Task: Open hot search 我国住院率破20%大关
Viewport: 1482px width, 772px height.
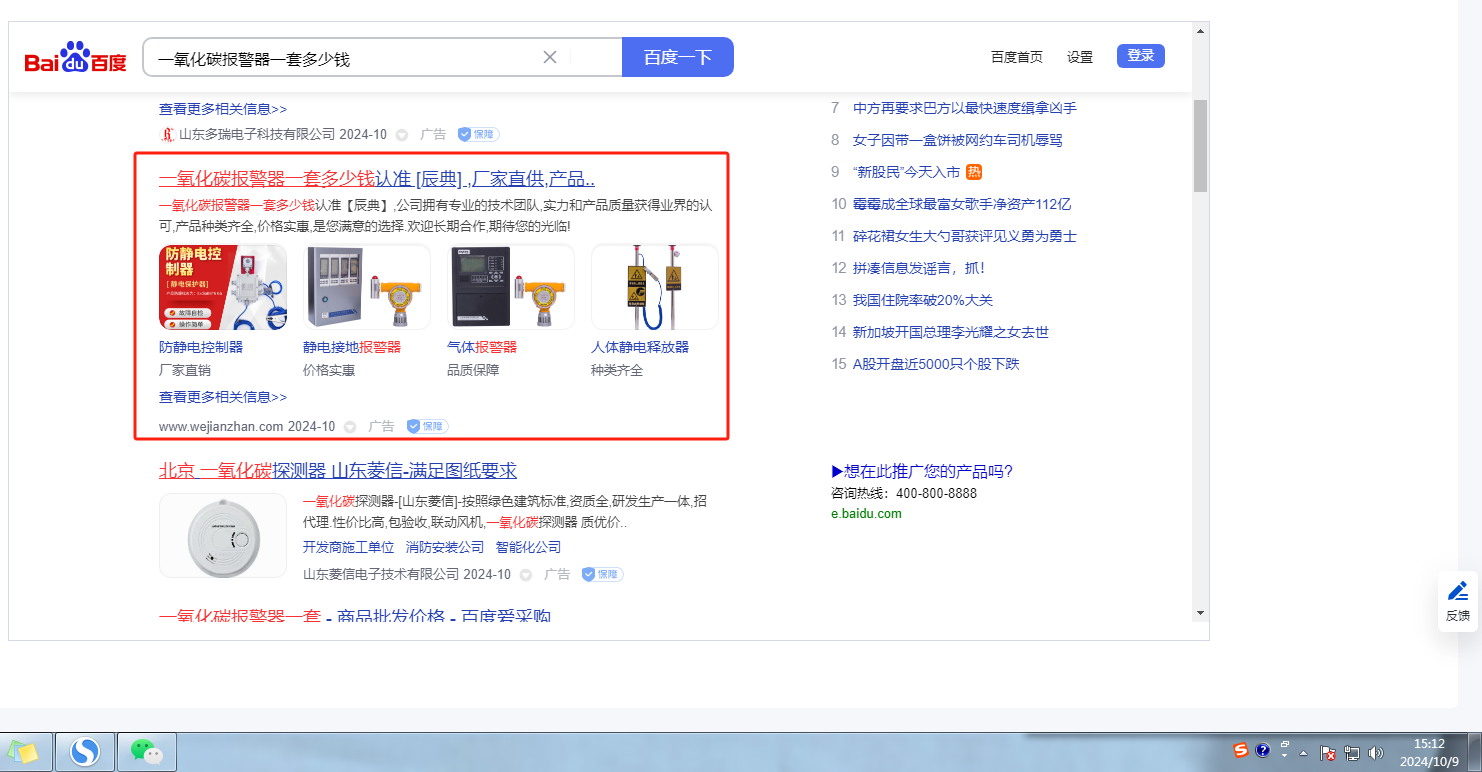Action: tap(923, 300)
